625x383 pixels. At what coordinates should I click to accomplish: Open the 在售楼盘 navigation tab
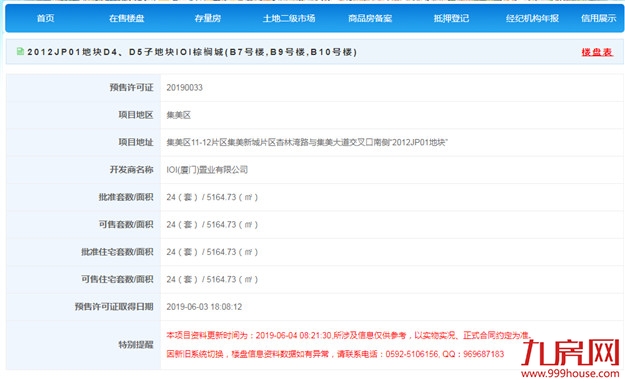127,18
